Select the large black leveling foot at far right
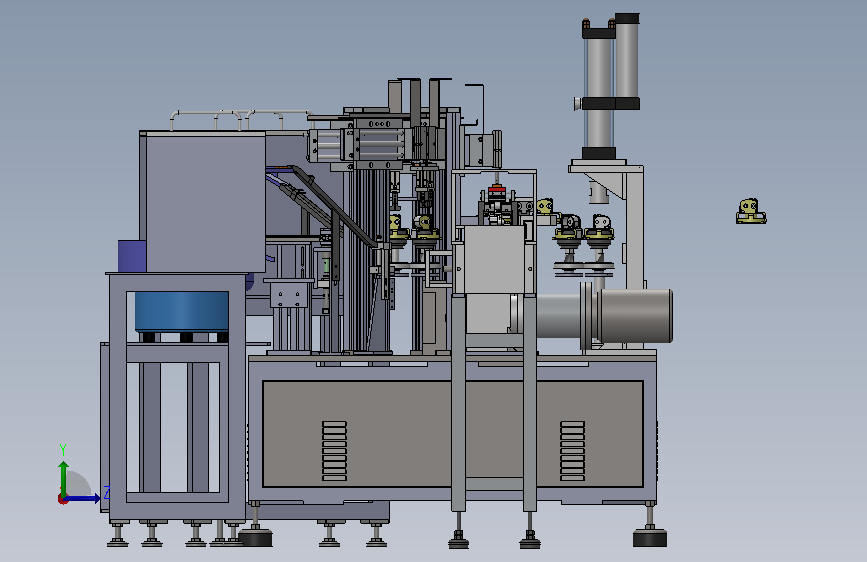This screenshot has width=867, height=562. click(650, 538)
